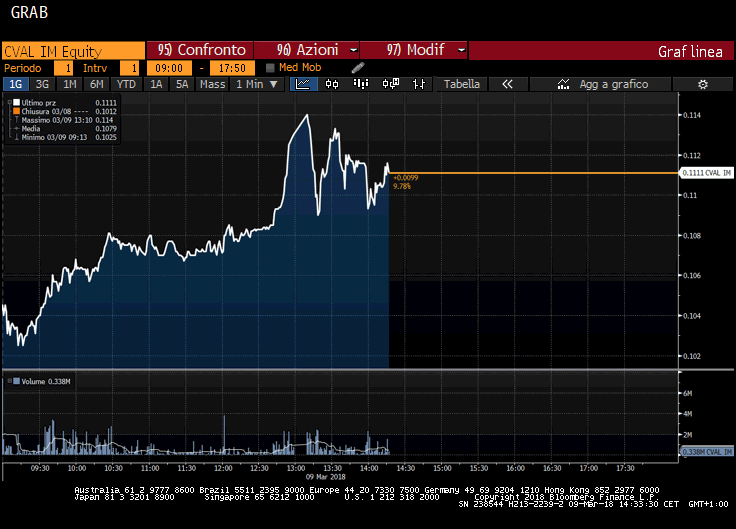This screenshot has height=529, width=736.
Task: Toggle the Ultimo prz legend marker
Action: (x=17, y=102)
